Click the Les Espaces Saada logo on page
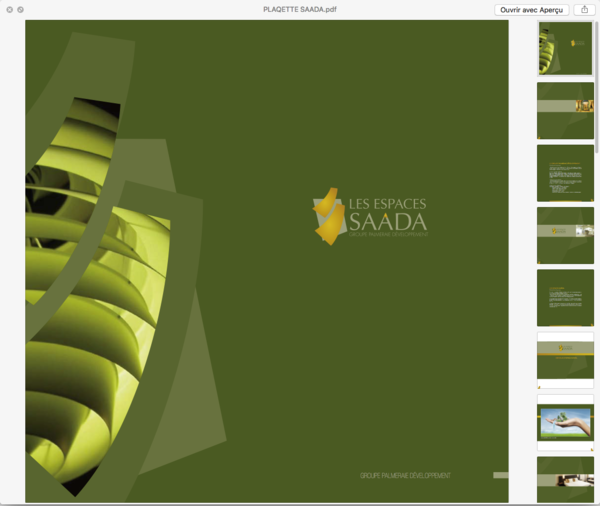The width and height of the screenshot is (600, 506). pyautogui.click(x=370, y=217)
